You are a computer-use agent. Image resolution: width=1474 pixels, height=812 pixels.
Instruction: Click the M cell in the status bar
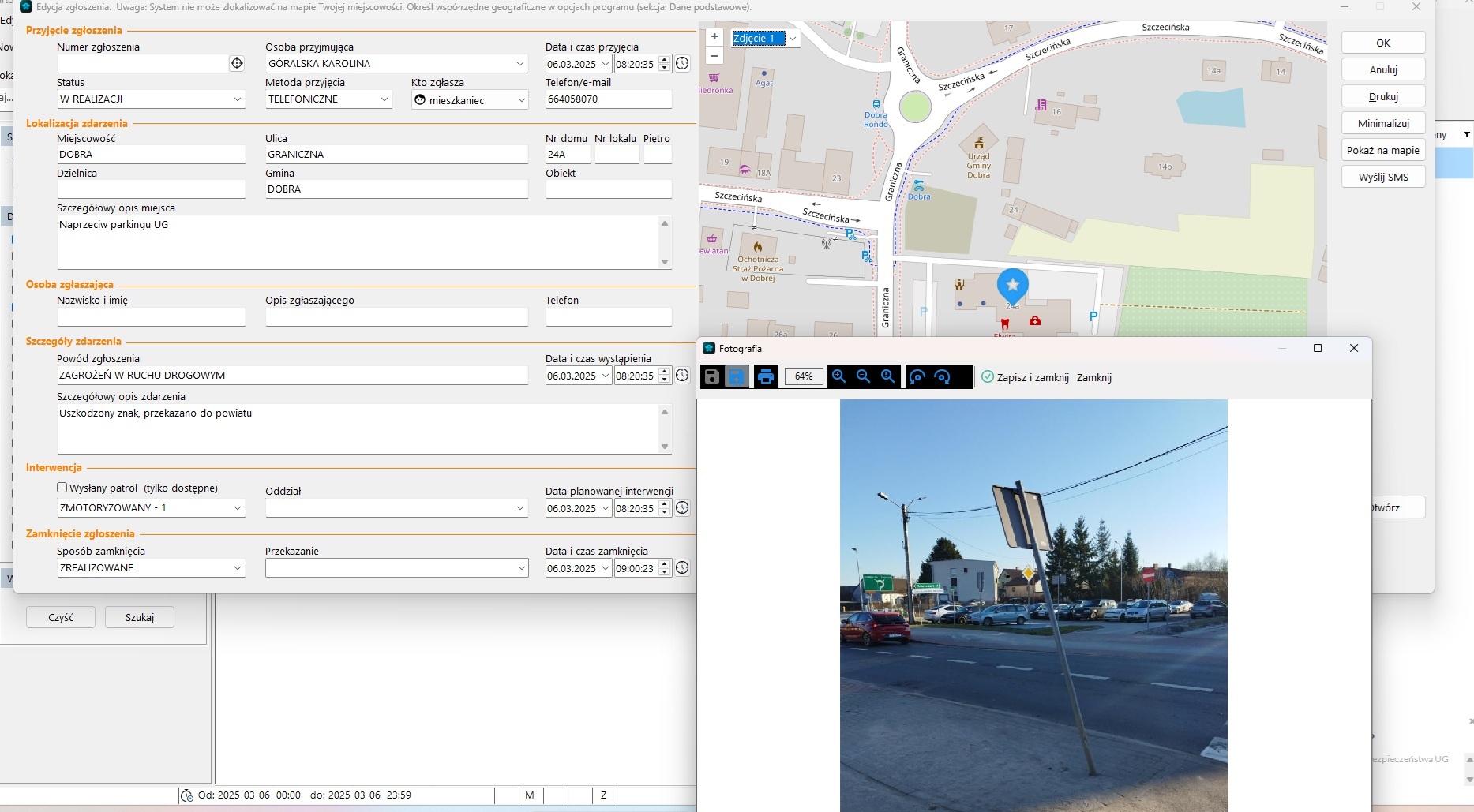pos(530,795)
